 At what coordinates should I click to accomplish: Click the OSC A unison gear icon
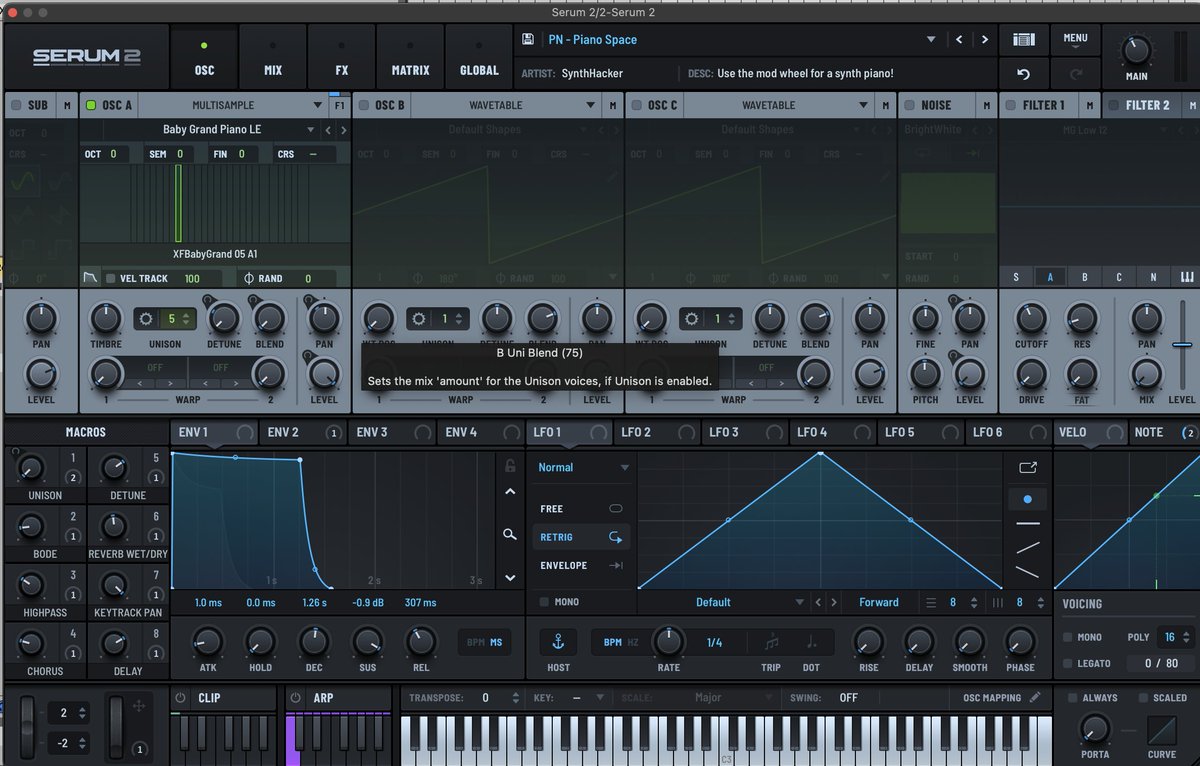point(147,319)
